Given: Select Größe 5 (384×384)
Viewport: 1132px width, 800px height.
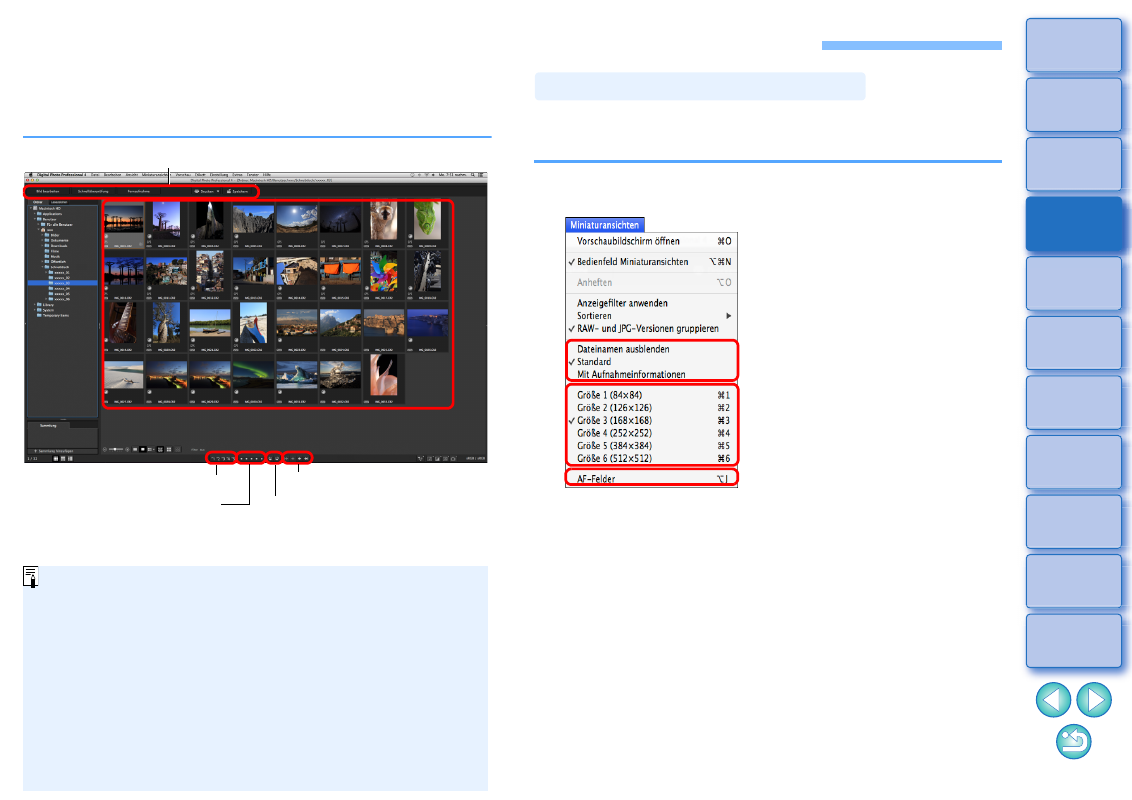Looking at the screenshot, I should tap(651, 445).
